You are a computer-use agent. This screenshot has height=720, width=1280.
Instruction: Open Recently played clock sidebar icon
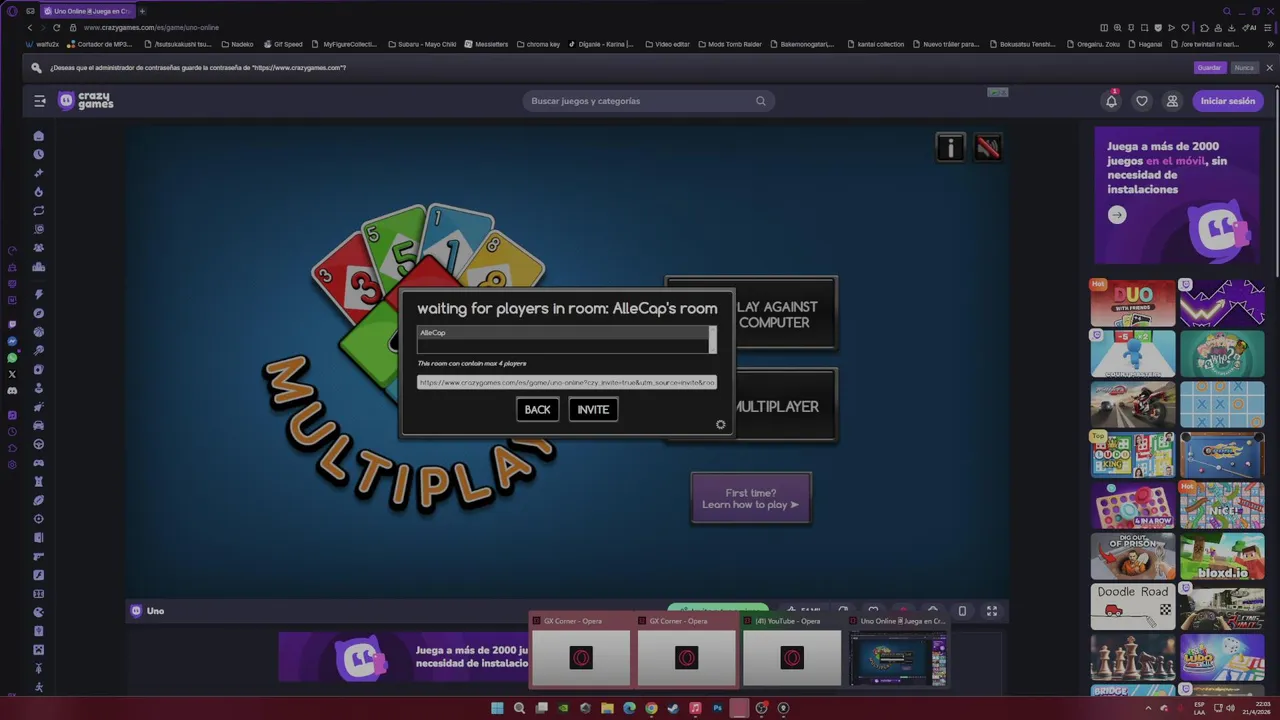(x=39, y=155)
